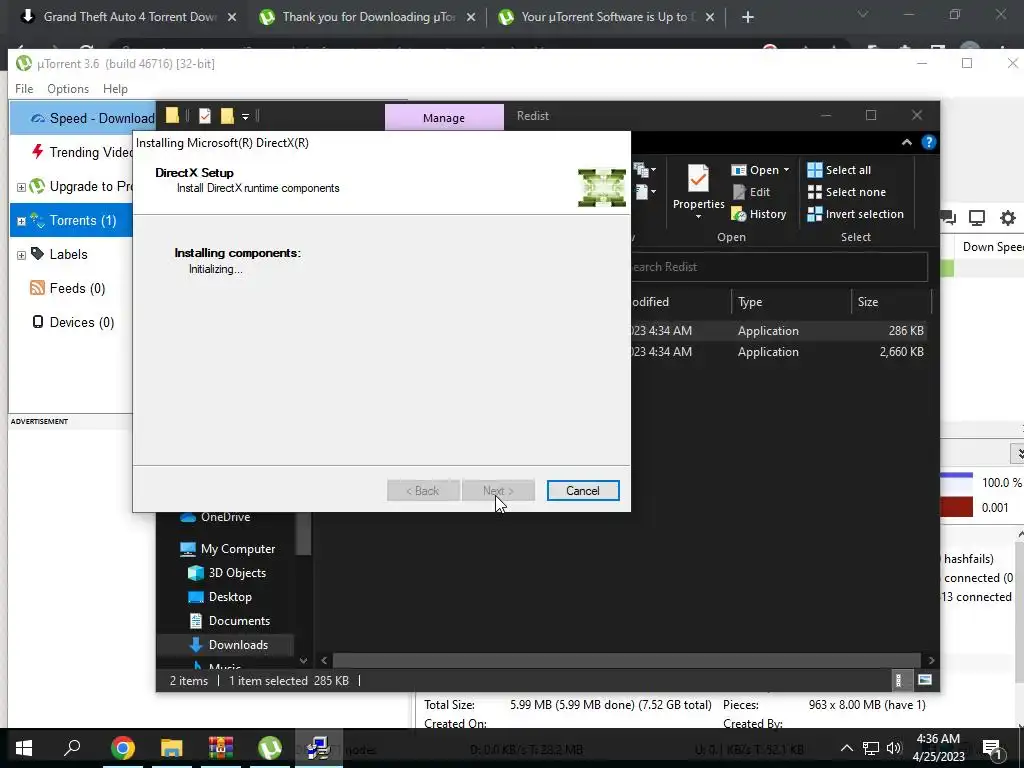Sort by the Type column header

791,302
